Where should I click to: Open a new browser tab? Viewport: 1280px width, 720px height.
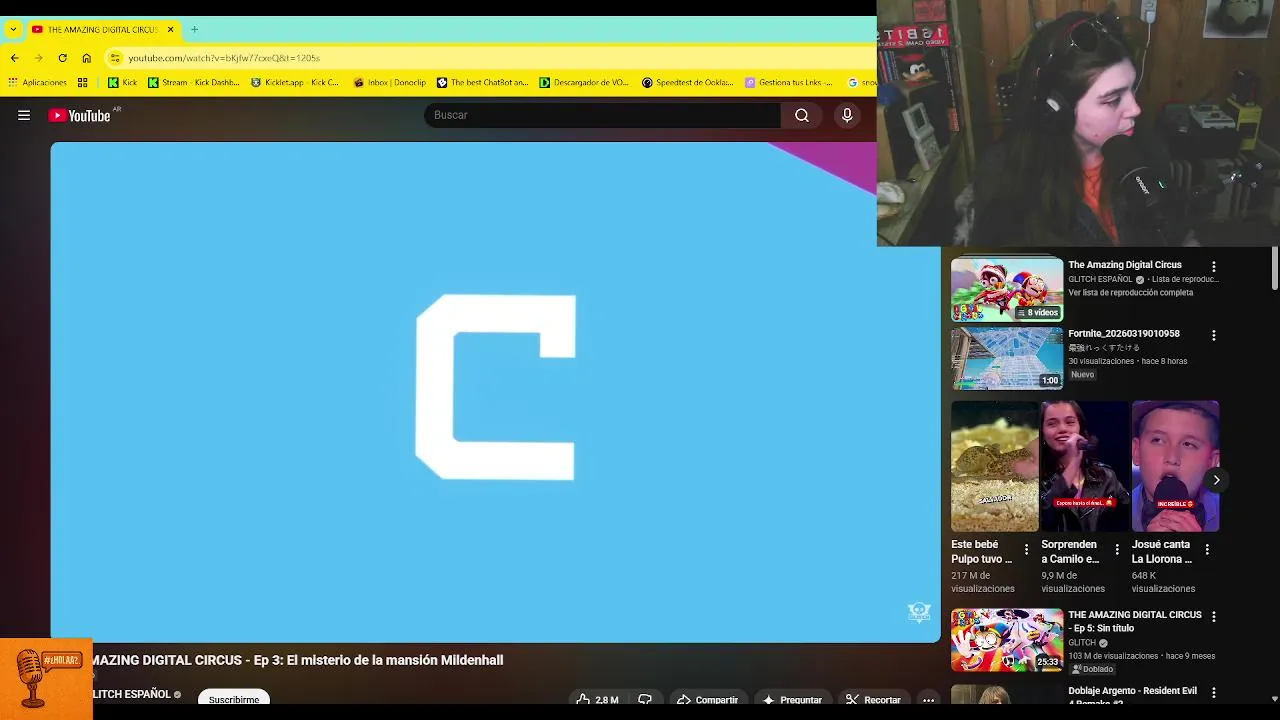point(194,29)
